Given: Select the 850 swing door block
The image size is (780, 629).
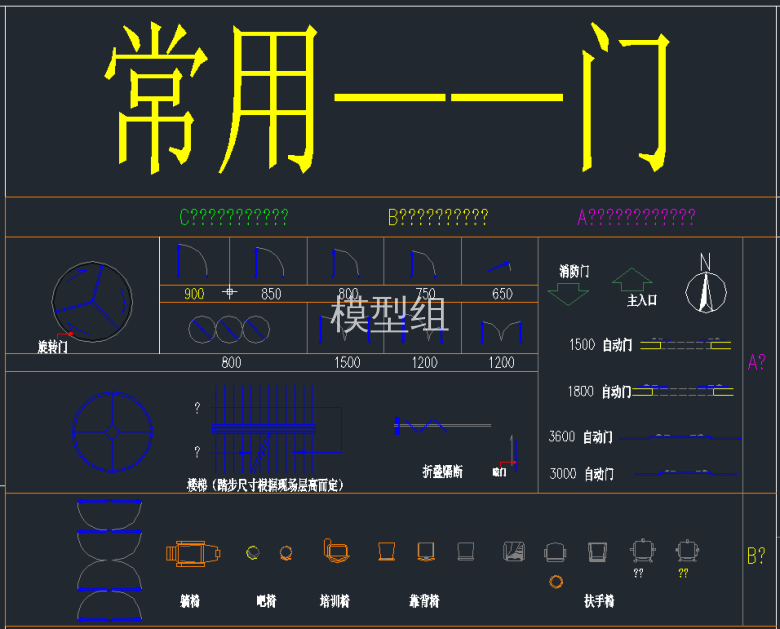Looking at the screenshot, I should pyautogui.click(x=268, y=261).
